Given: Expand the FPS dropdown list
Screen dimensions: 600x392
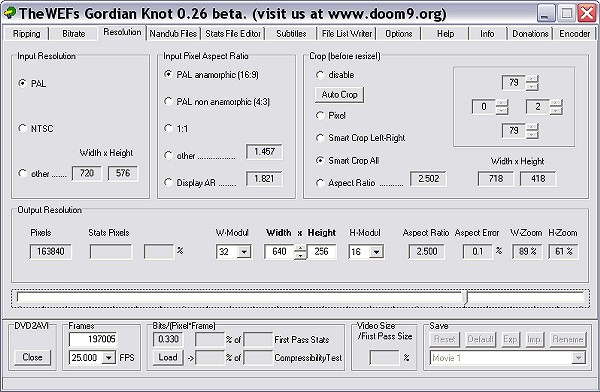Looking at the screenshot, I should 109,358.
